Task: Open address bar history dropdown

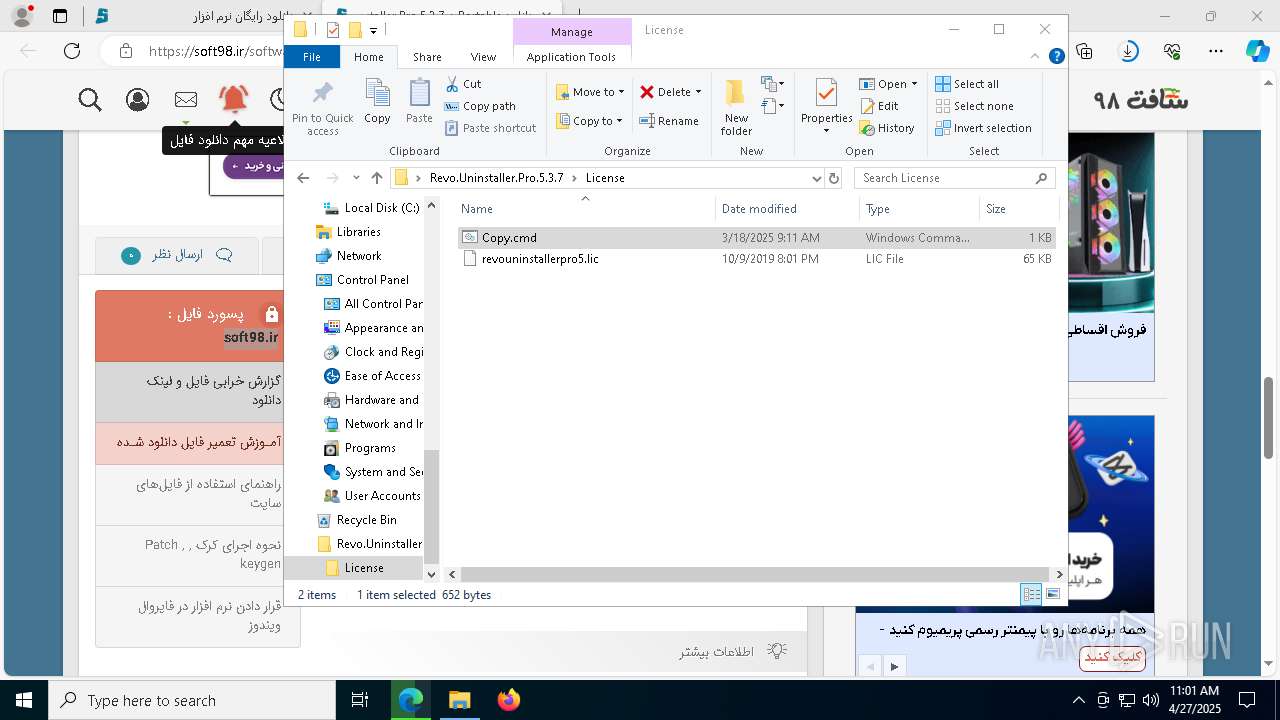Action: [817, 178]
